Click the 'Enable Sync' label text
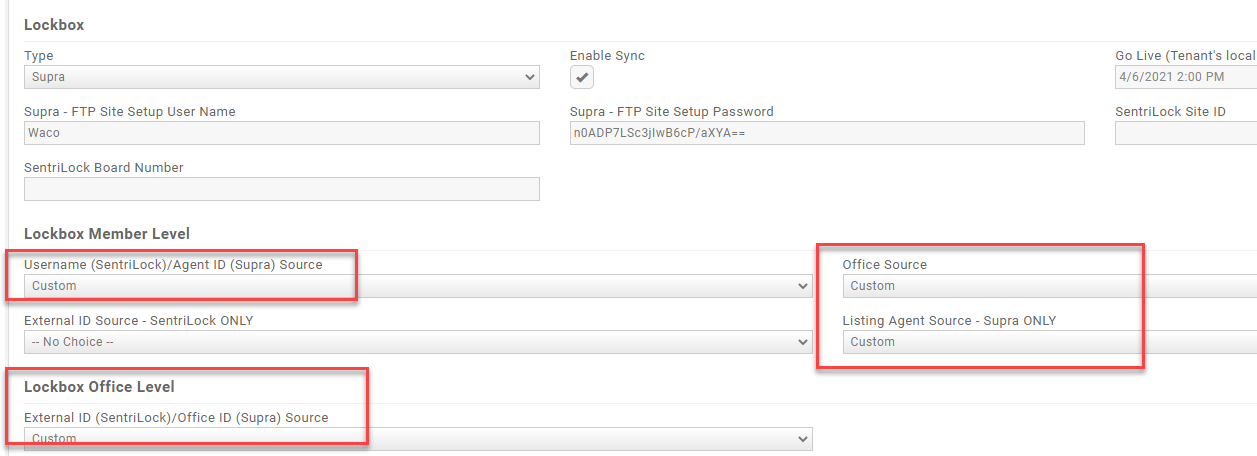 (607, 56)
